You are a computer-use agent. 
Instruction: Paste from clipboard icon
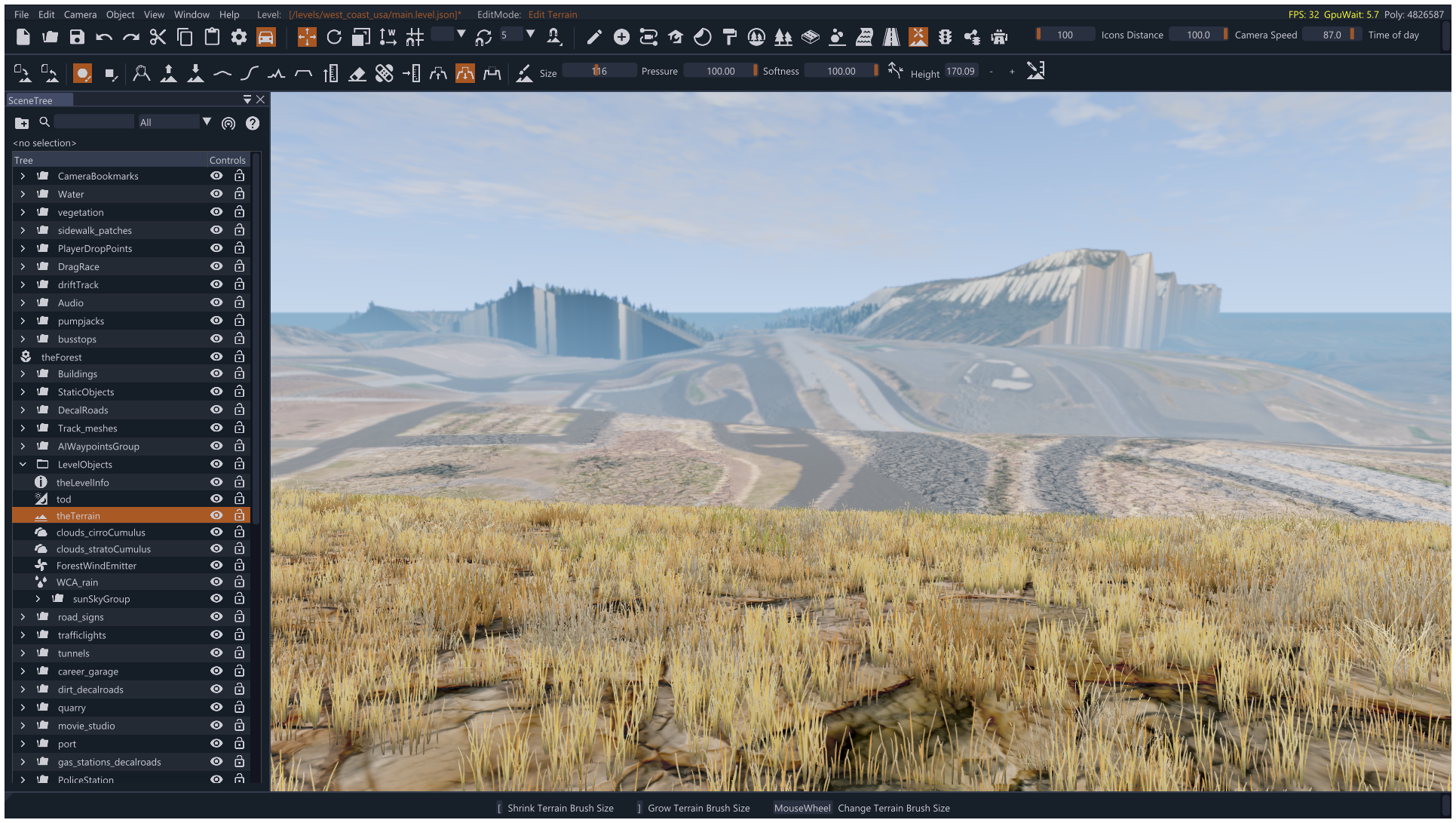point(212,37)
